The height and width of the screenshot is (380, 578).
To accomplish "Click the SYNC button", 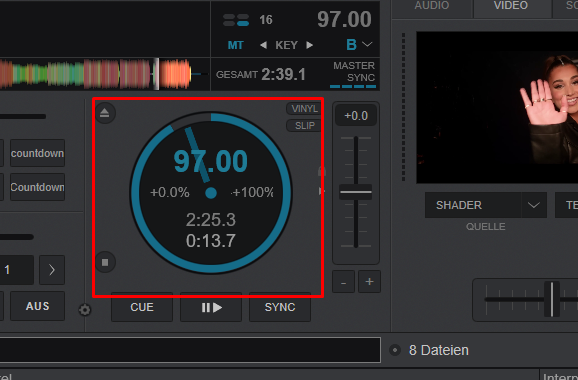I will pyautogui.click(x=280, y=307).
